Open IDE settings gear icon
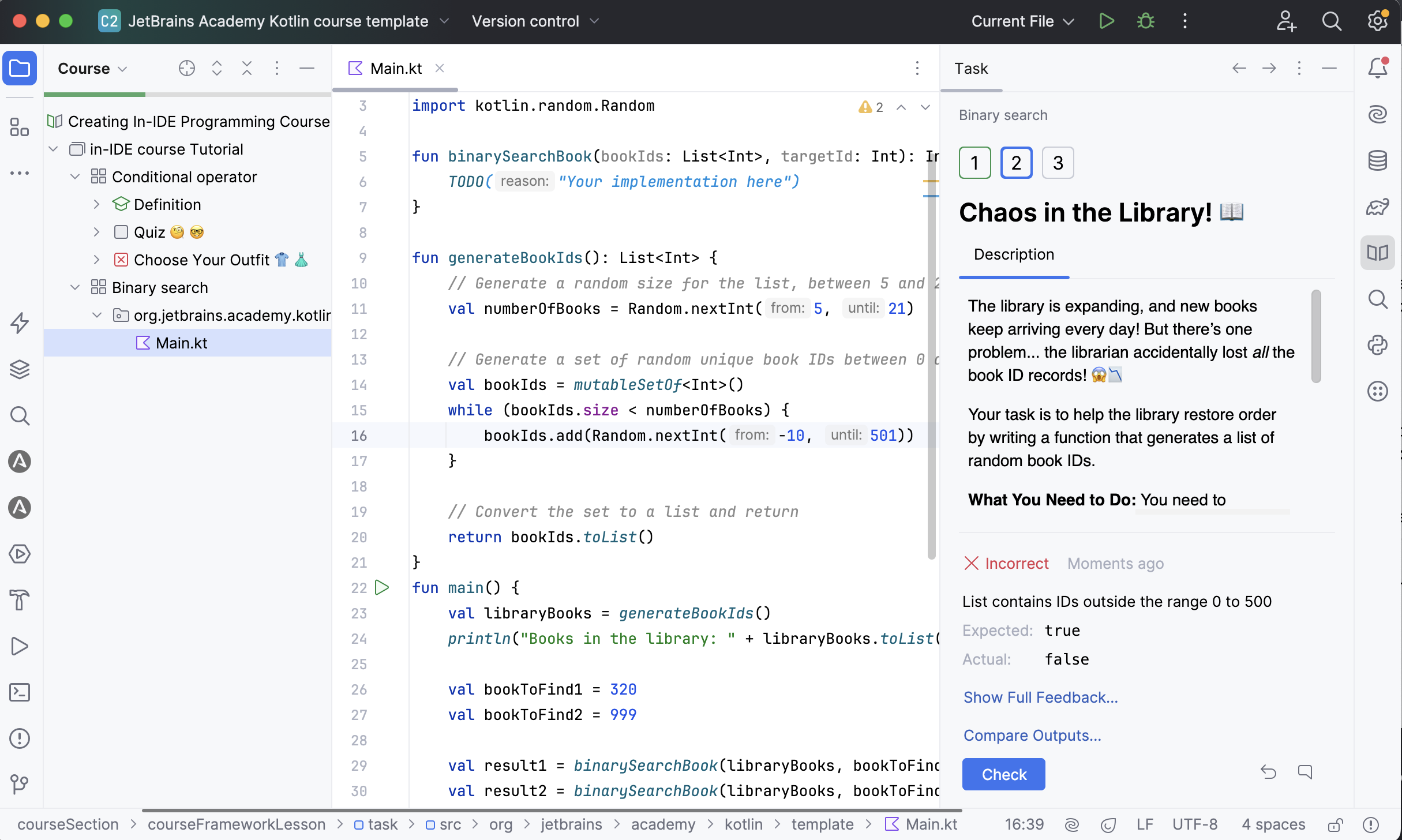The width and height of the screenshot is (1402, 840). 1378,21
